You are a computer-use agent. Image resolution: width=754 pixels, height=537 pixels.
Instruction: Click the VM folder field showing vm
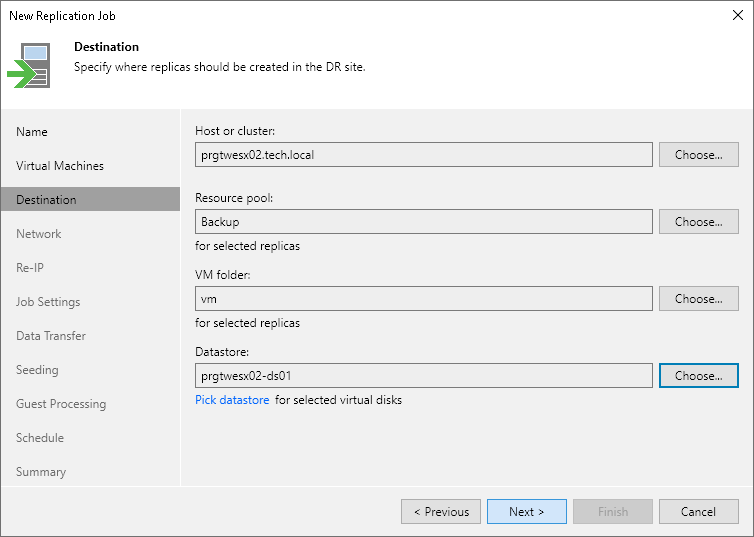click(424, 299)
